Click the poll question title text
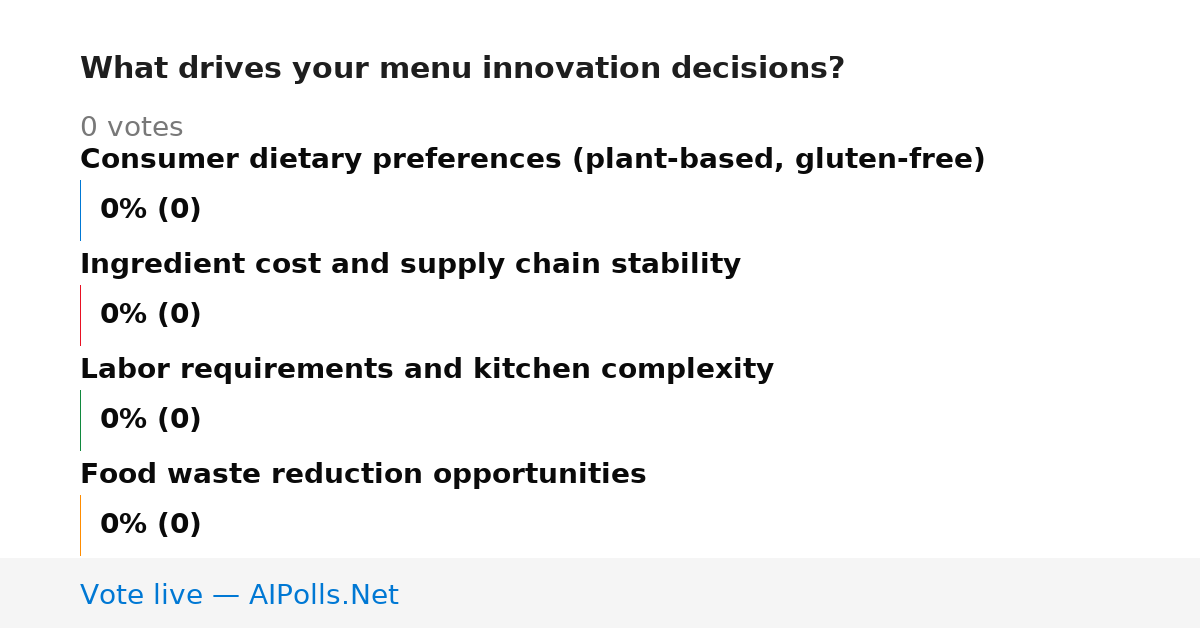Screen dimensions: 1200x628 coord(462,69)
